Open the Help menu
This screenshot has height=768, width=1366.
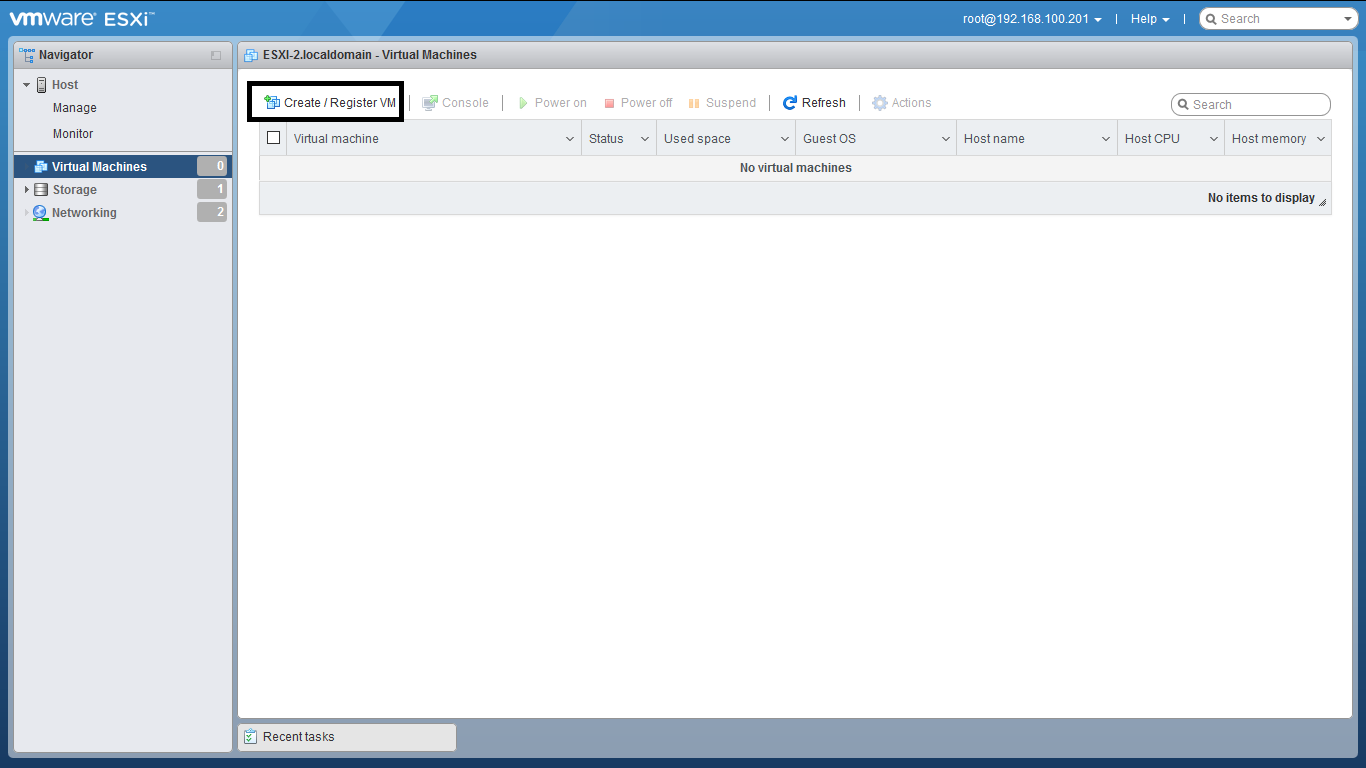(1150, 19)
